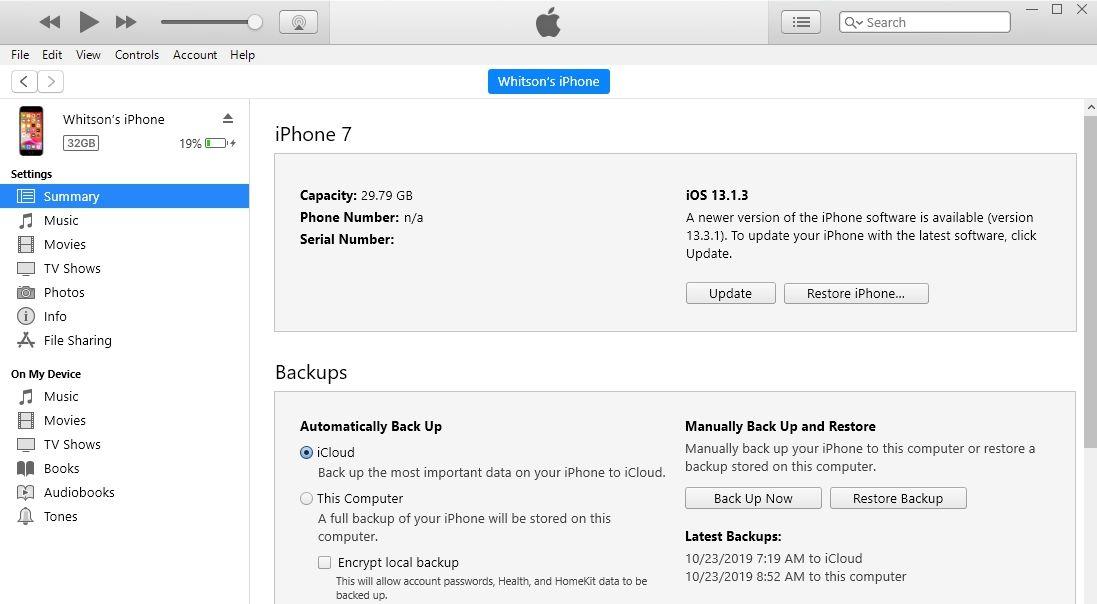Go forward with the right chevron button
Image resolution: width=1097 pixels, height=604 pixels.
click(x=50, y=81)
